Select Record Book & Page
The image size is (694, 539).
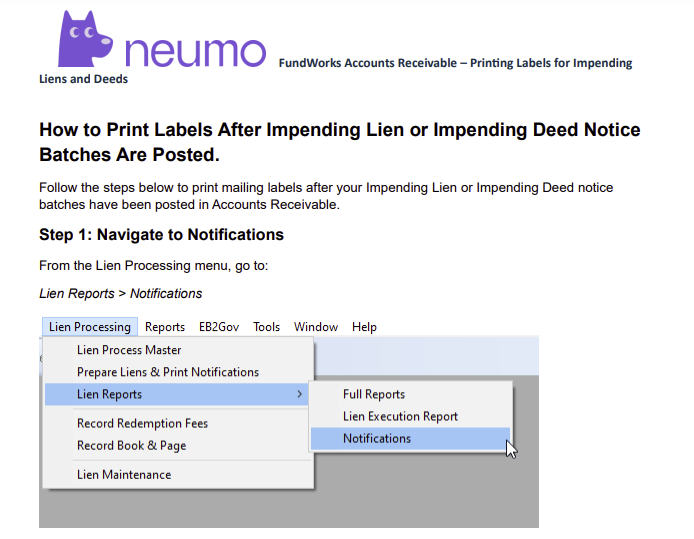click(131, 445)
